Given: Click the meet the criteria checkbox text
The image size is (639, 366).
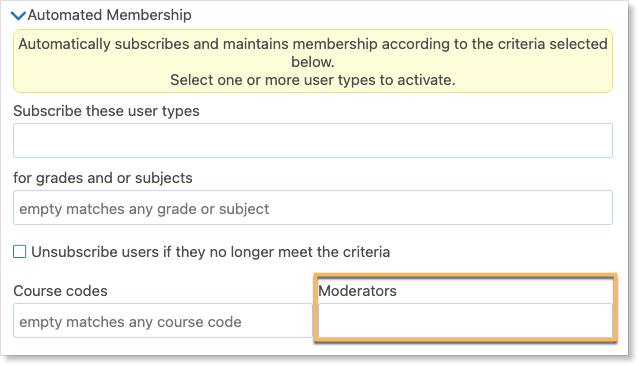Looking at the screenshot, I should tap(334, 252).
